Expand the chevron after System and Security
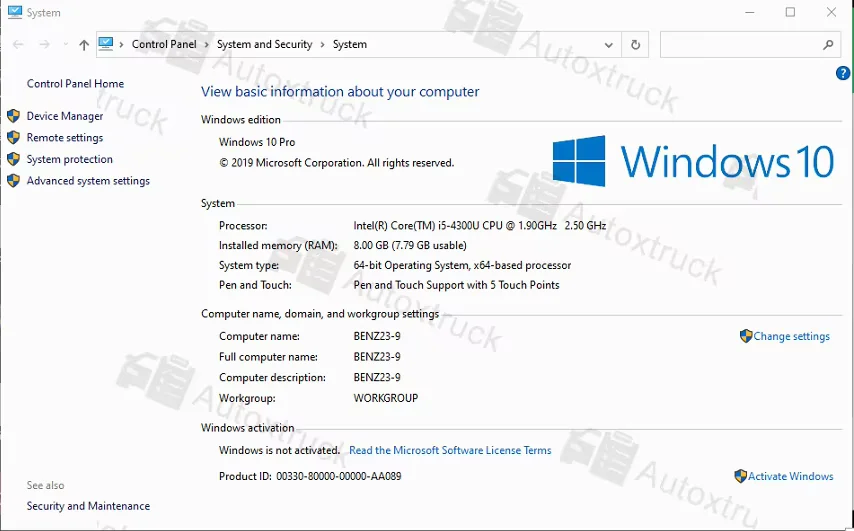This screenshot has width=854, height=531. click(x=322, y=45)
